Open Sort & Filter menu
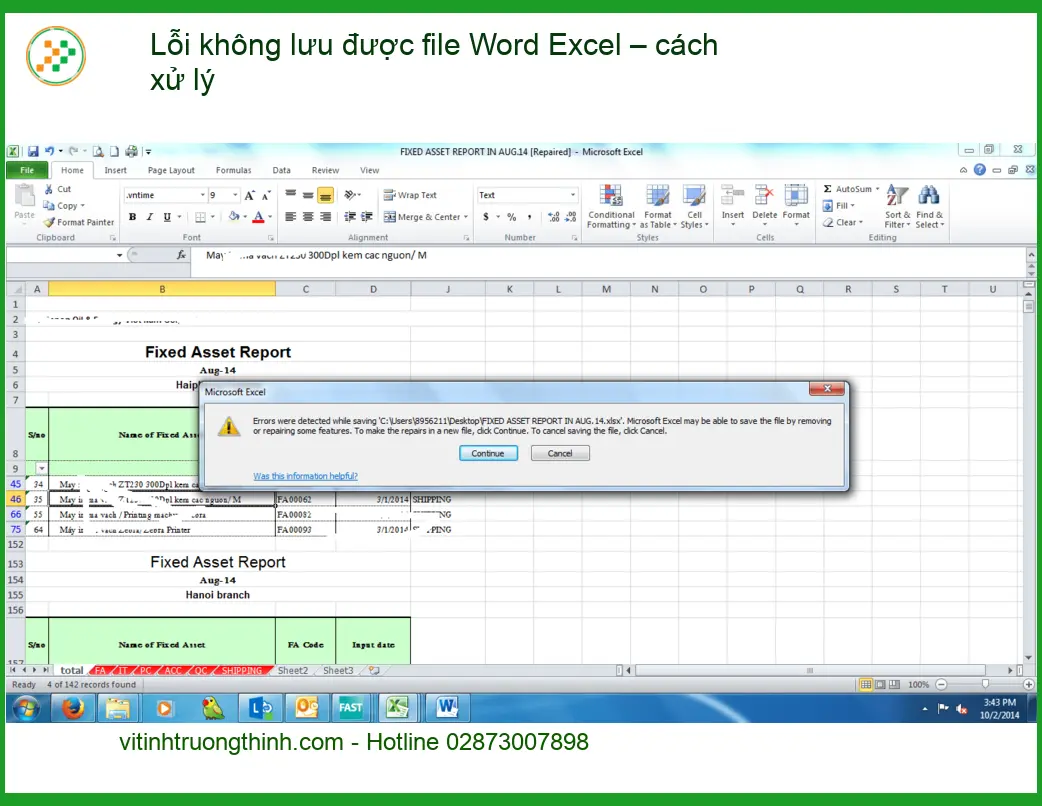Viewport: 1042px width, 806px height. point(897,207)
